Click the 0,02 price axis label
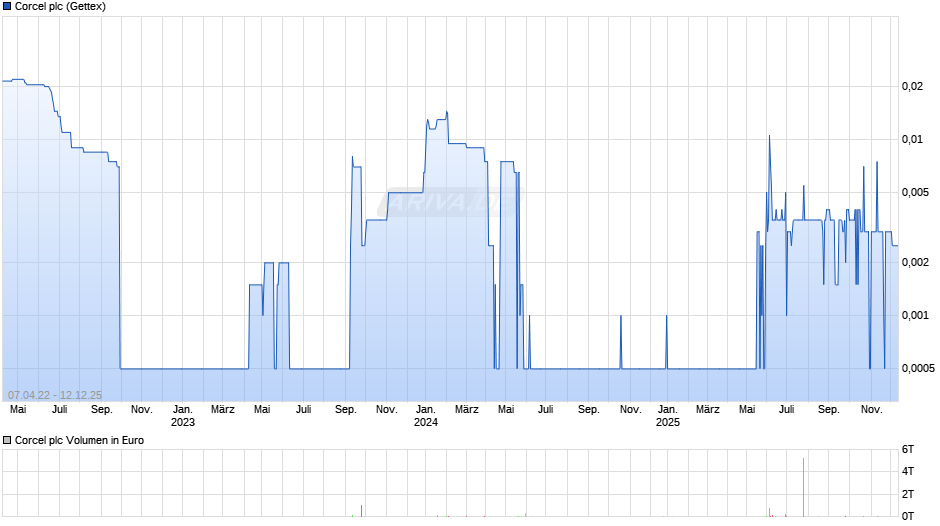 tap(912, 86)
